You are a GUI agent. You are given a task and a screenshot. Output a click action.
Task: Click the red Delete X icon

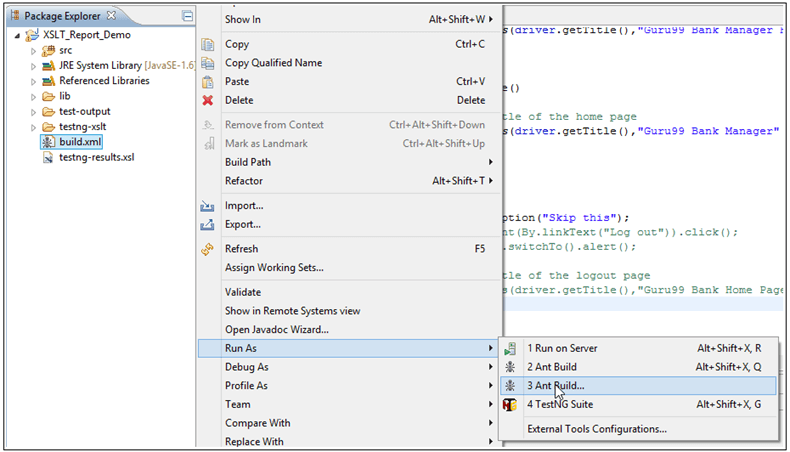208,101
